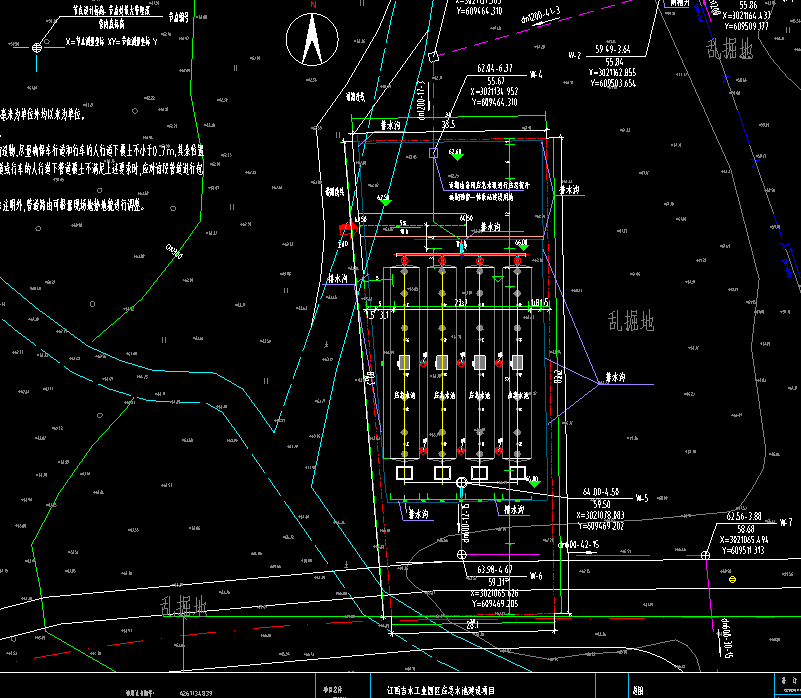Select the vertical 82.2 dimension on the east side
The width and height of the screenshot is (801, 698).
(558, 377)
